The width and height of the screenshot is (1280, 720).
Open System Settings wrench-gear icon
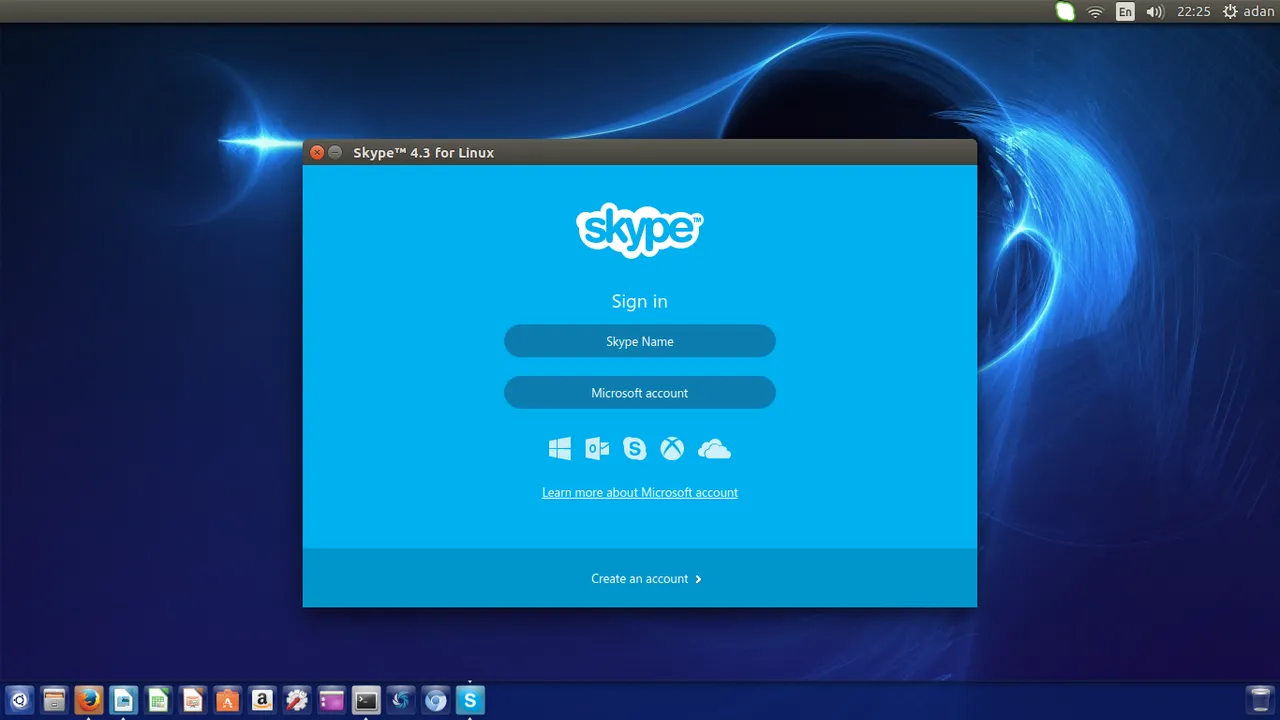(296, 700)
